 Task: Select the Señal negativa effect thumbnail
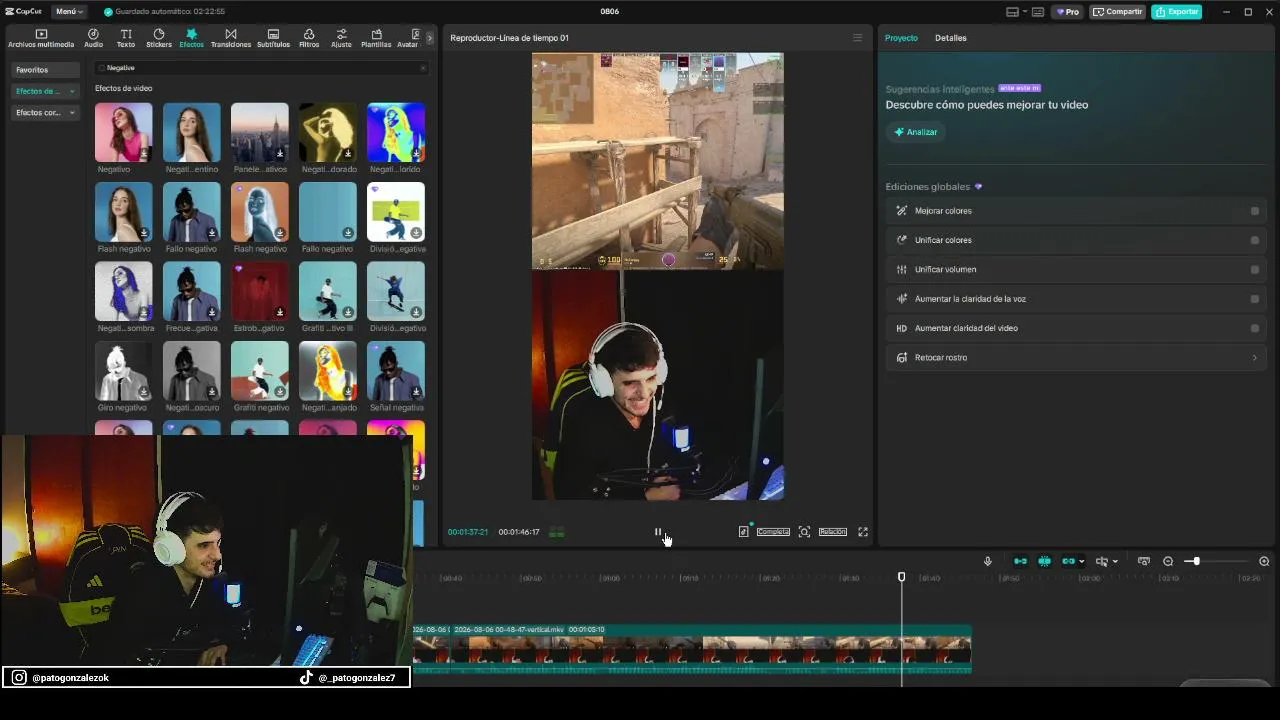click(x=396, y=371)
